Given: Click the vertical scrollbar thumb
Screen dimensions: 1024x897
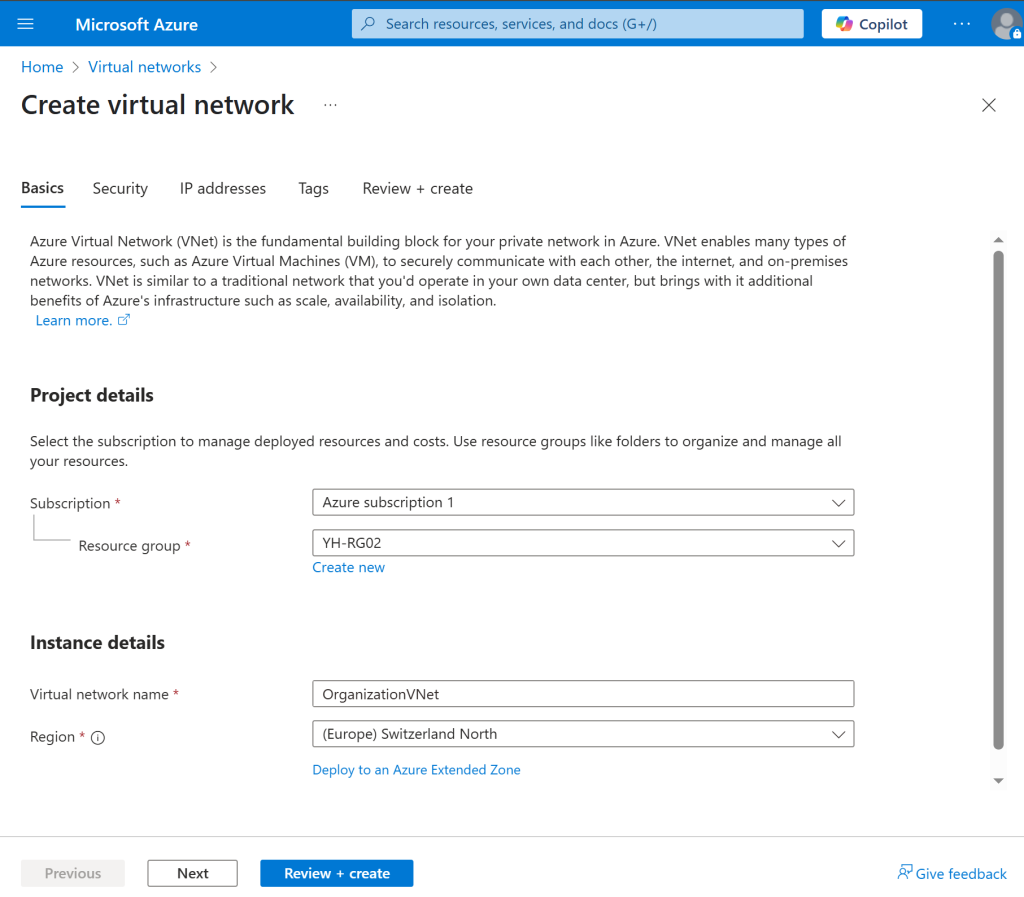Looking at the screenshot, I should (998, 499).
